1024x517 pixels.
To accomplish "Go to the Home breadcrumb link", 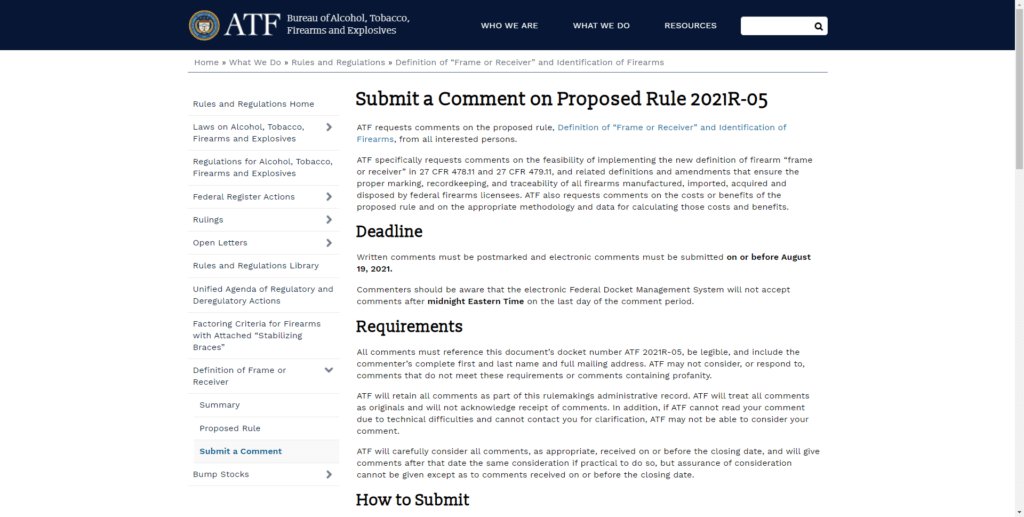I will (x=206, y=62).
